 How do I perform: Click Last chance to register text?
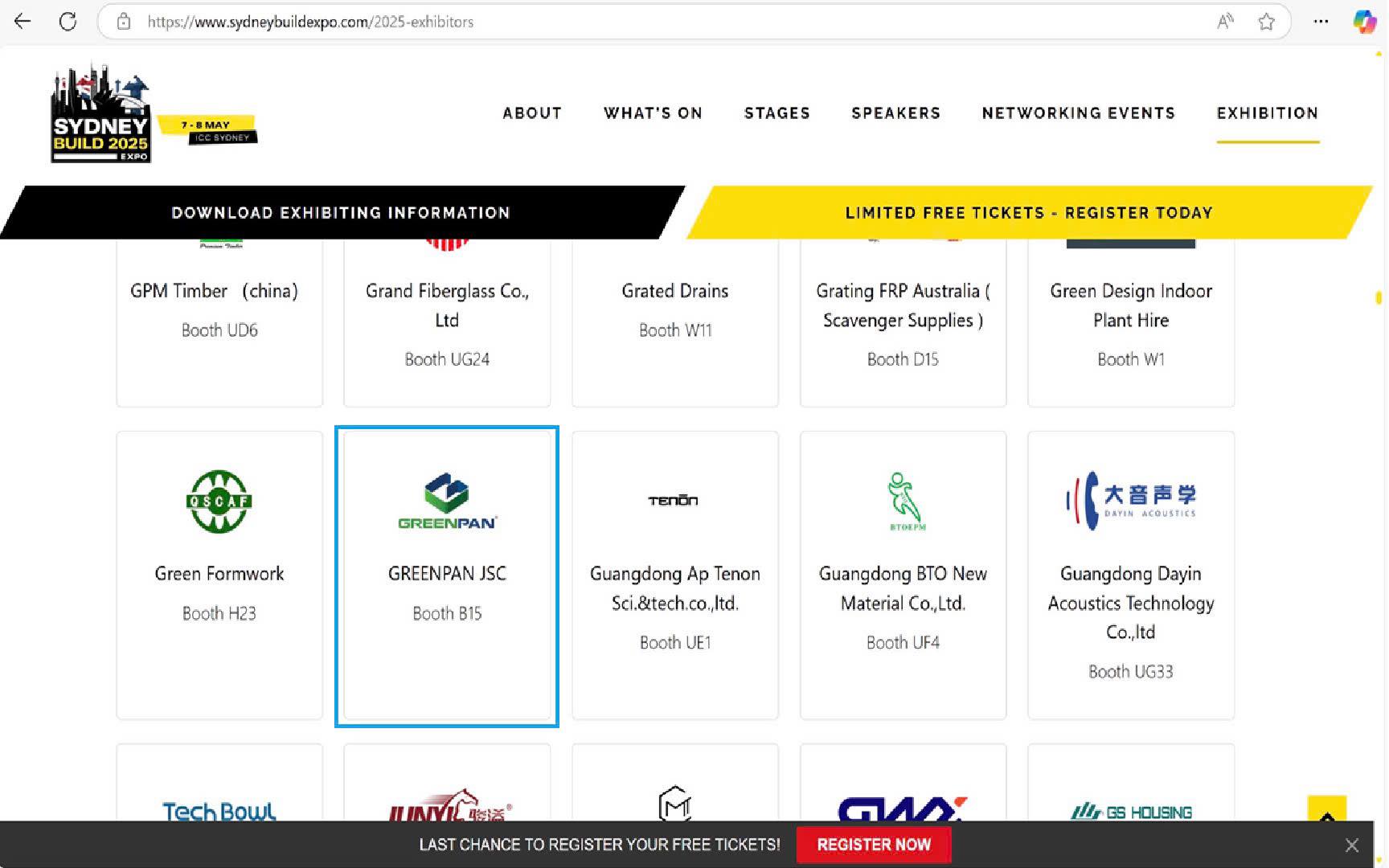pyautogui.click(x=600, y=845)
